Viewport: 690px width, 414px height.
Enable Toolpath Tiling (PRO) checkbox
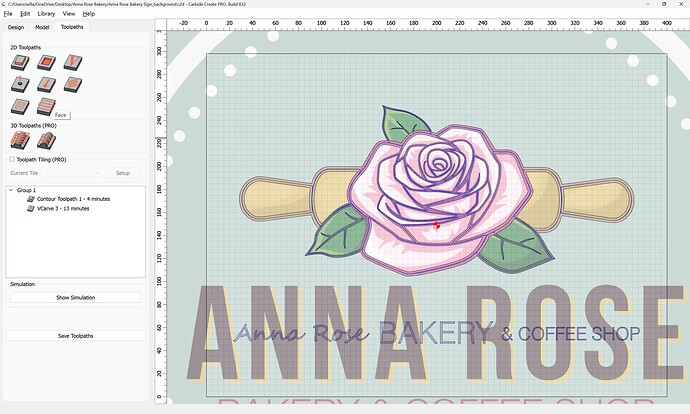tap(12, 159)
